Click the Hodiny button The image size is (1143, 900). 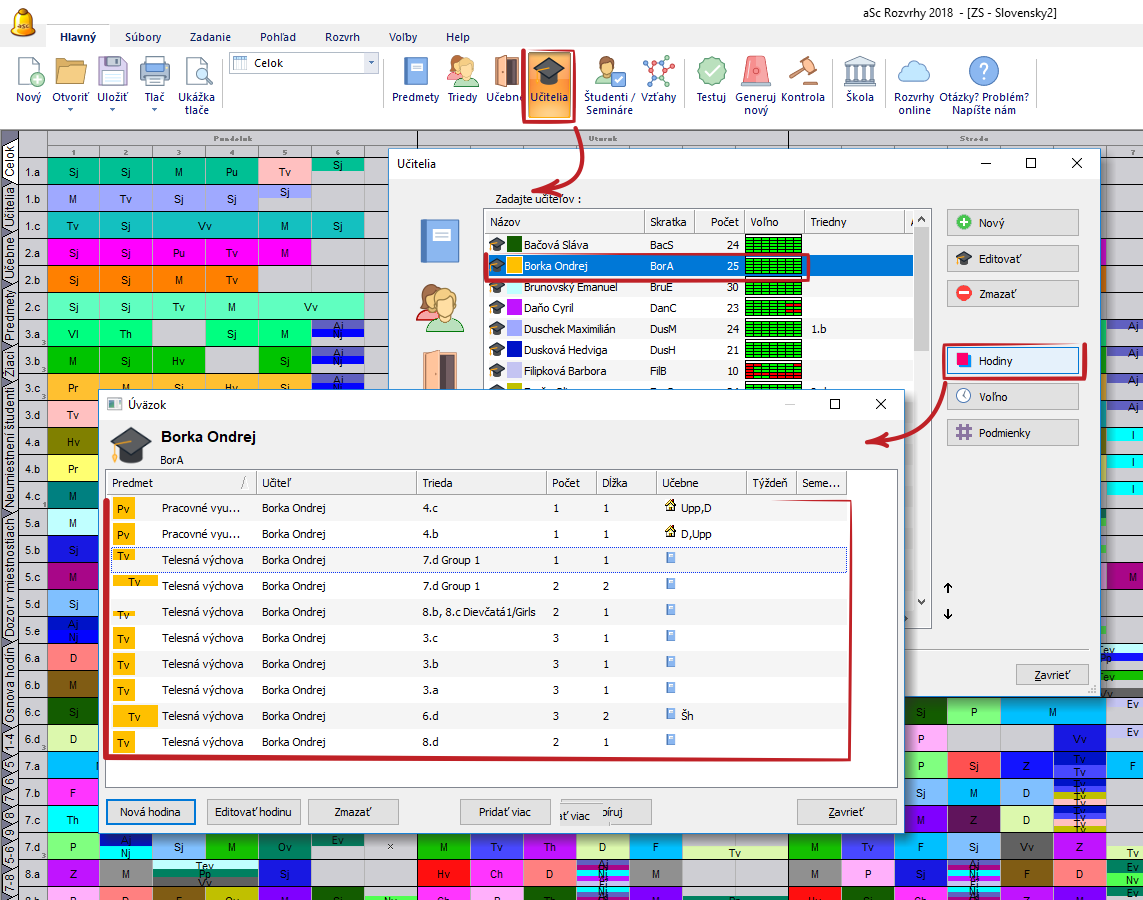[1013, 361]
